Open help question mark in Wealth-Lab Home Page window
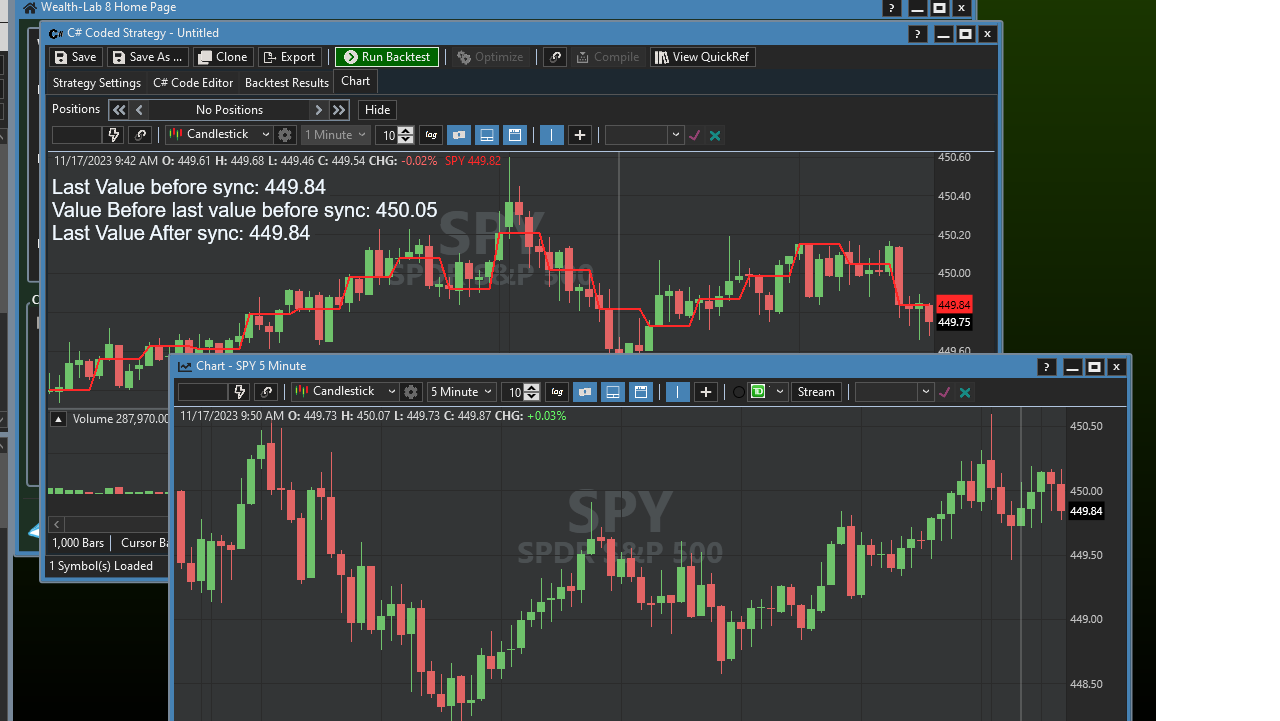 891,8
